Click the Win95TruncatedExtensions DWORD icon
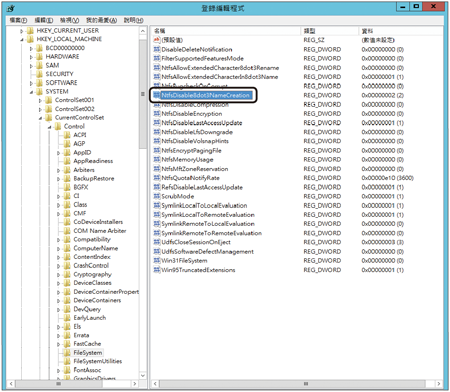Image resolution: width=450 pixels, height=392 pixels. click(157, 270)
